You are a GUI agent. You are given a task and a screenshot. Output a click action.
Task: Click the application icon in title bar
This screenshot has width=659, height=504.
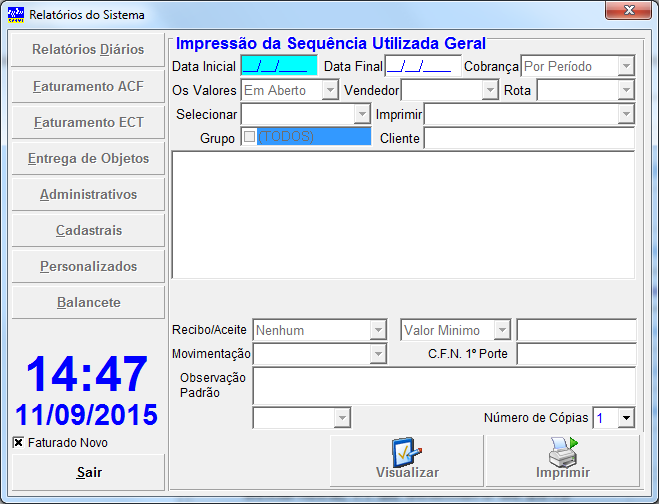click(x=16, y=14)
